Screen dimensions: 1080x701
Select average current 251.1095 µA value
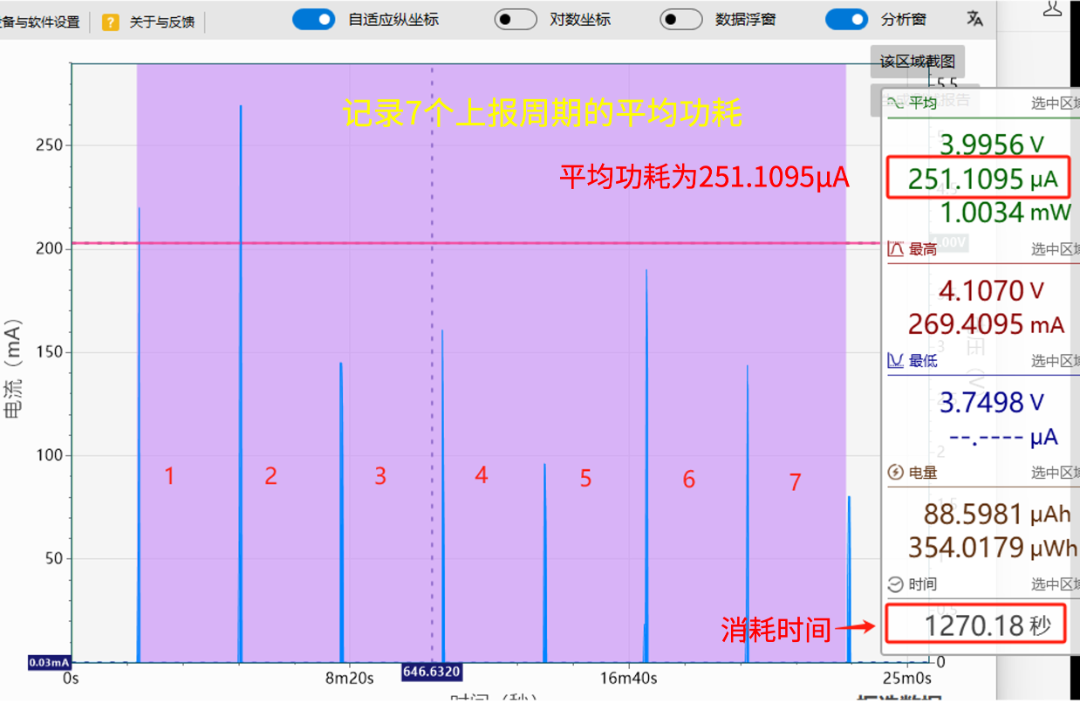pyautogui.click(x=982, y=179)
